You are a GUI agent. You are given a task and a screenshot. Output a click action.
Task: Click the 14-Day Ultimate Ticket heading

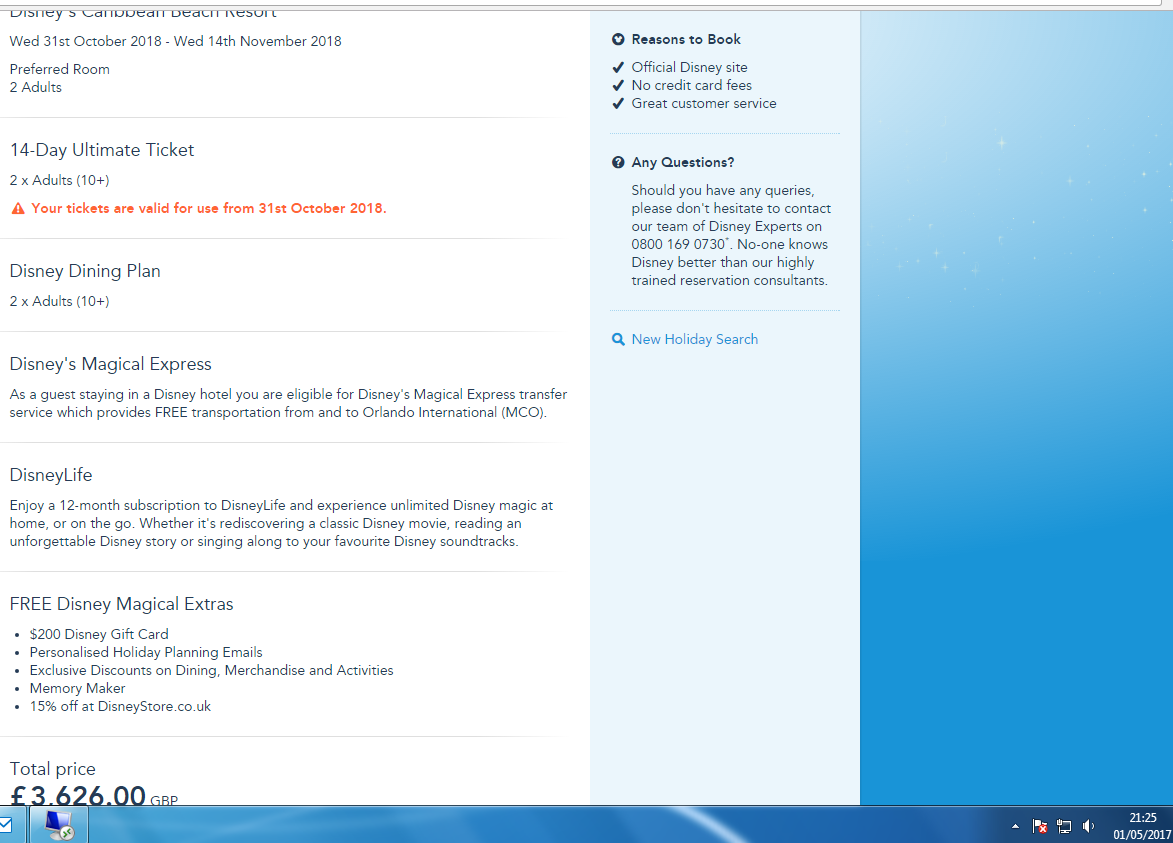[x=102, y=150]
